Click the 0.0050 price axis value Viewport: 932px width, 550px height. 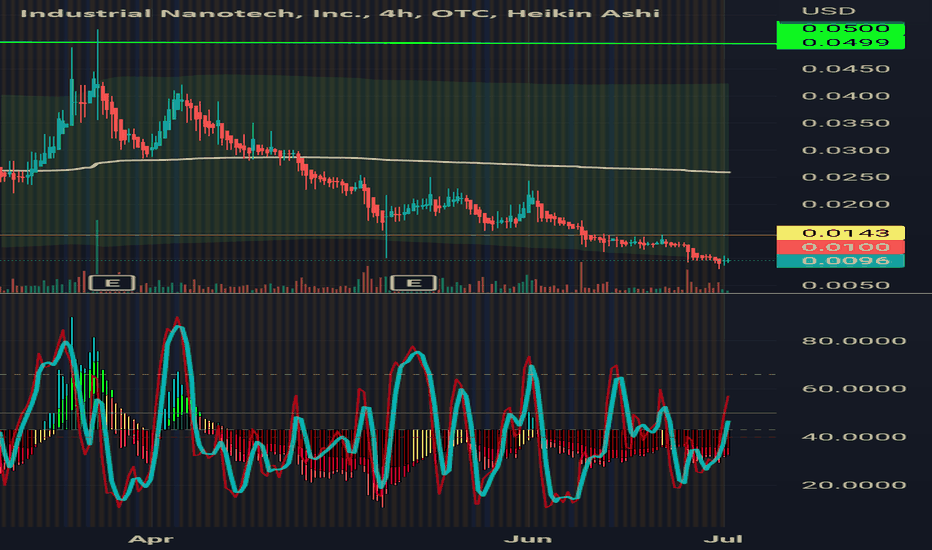[845, 285]
